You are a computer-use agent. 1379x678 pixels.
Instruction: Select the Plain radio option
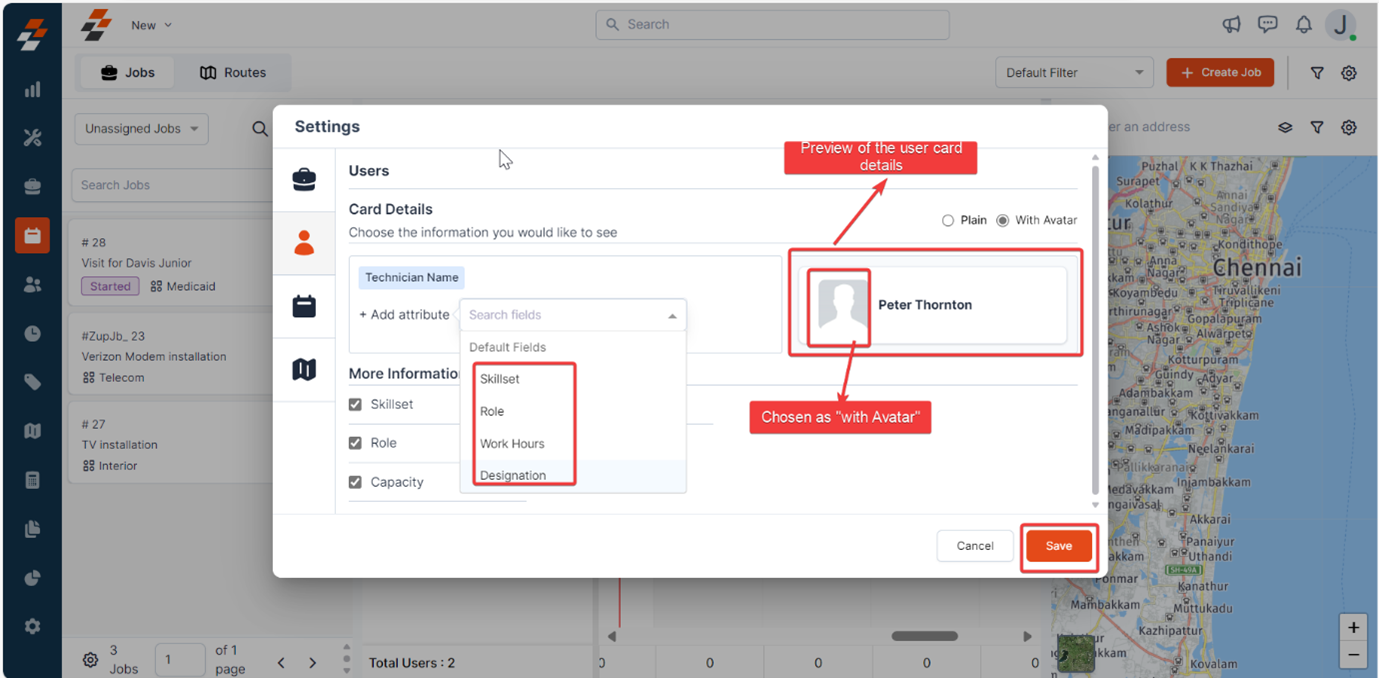(947, 220)
